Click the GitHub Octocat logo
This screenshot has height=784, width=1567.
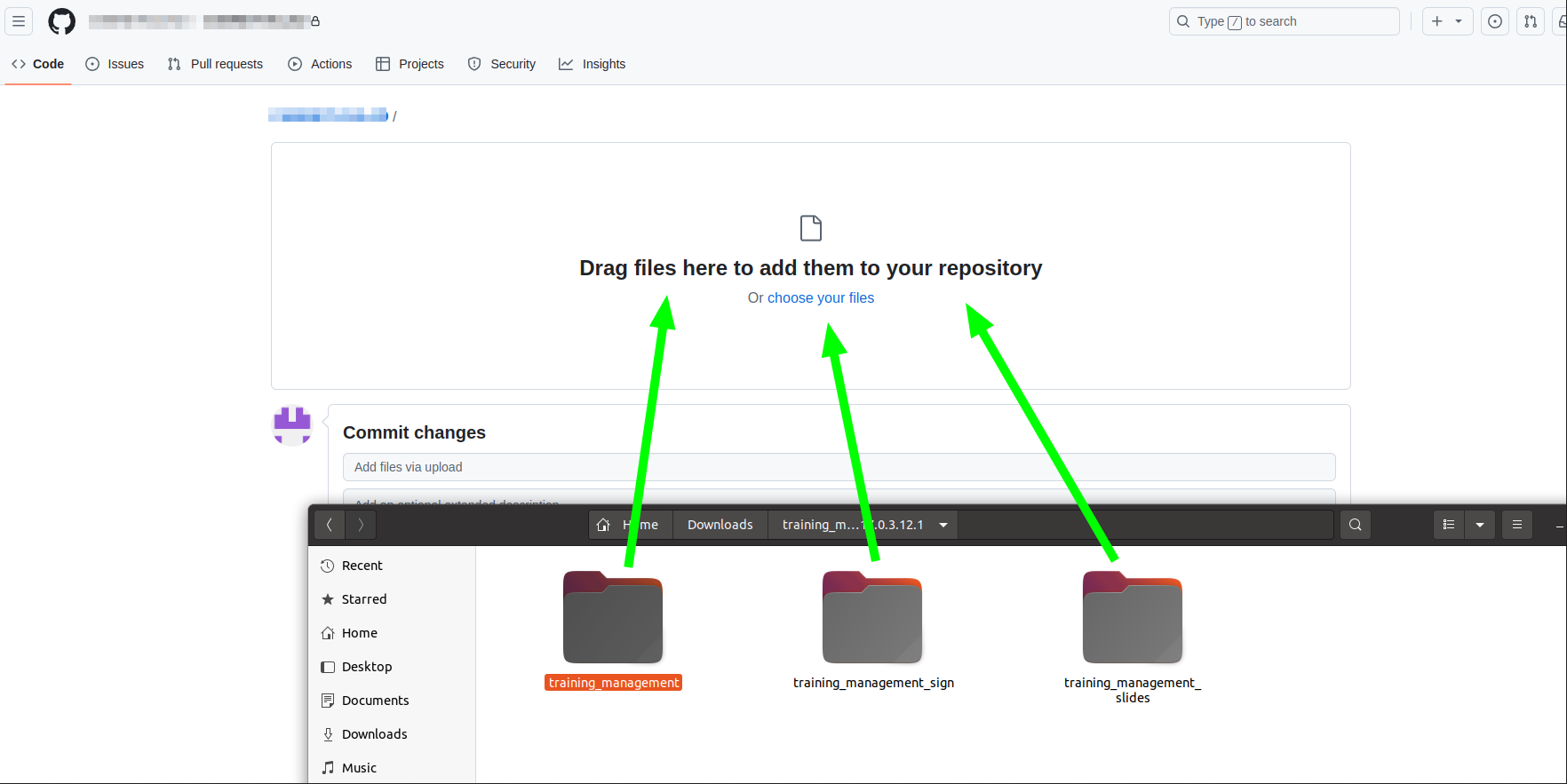point(61,21)
